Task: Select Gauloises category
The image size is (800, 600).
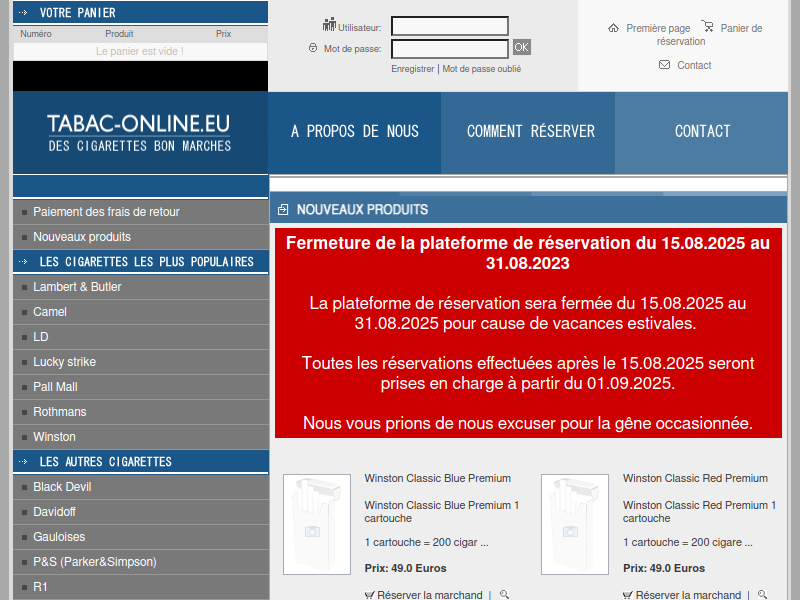Action: 141,537
